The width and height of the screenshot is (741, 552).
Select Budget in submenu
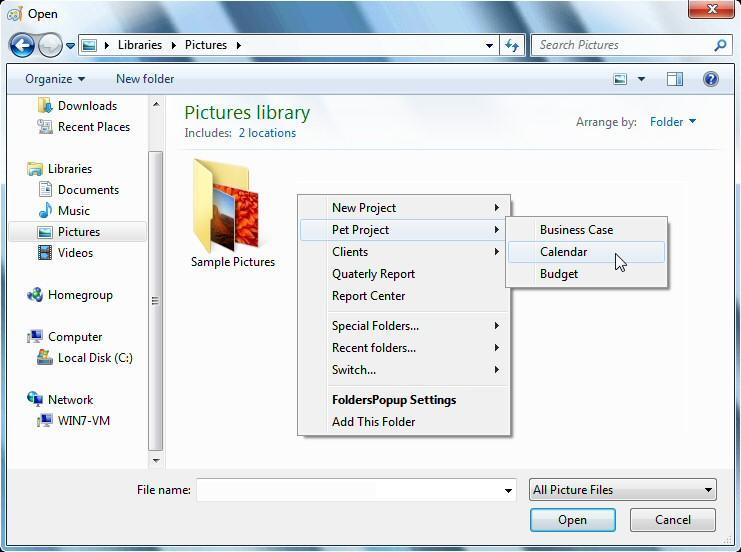tap(586, 274)
